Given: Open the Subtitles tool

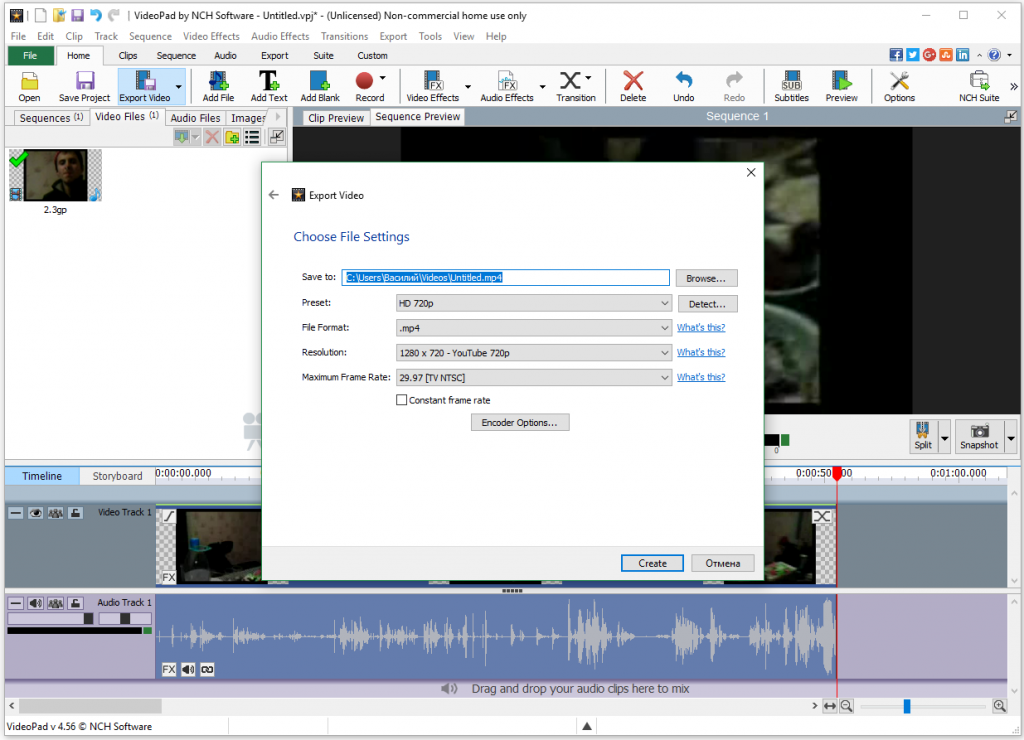Looking at the screenshot, I should click(x=792, y=86).
